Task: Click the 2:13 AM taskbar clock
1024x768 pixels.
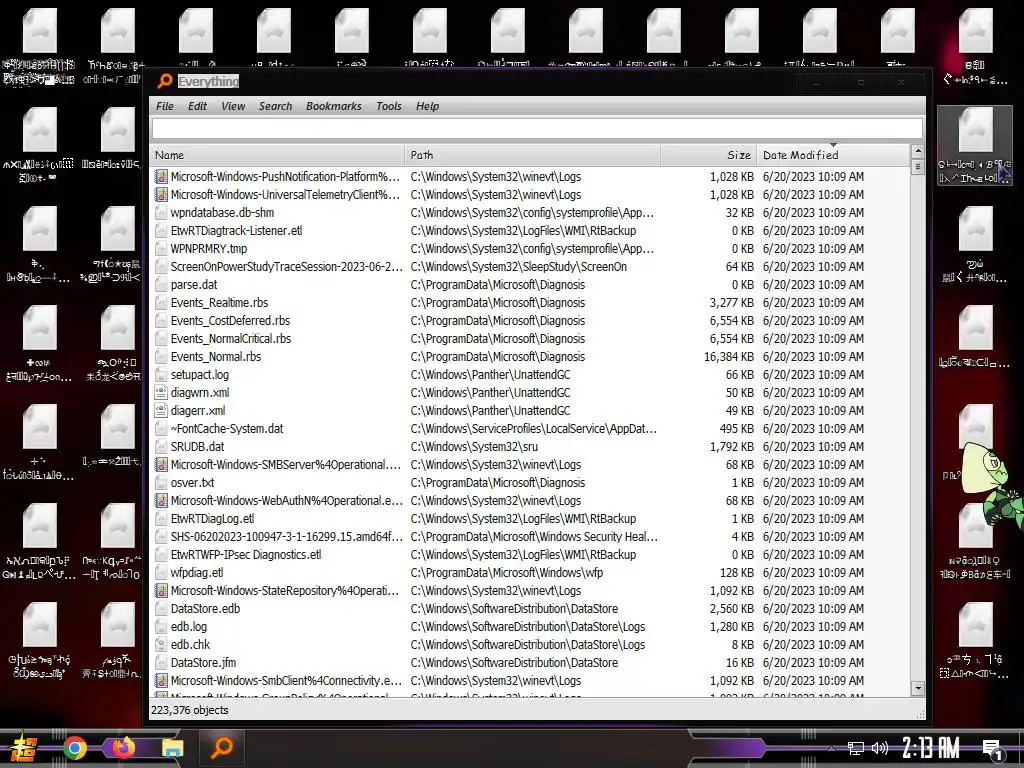Action: 931,748
